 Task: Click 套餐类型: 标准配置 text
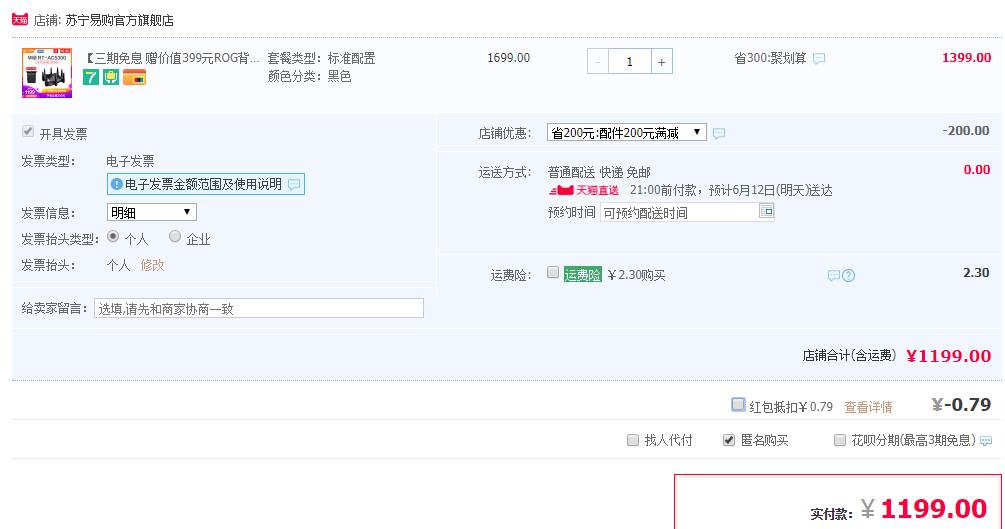[x=321, y=58]
